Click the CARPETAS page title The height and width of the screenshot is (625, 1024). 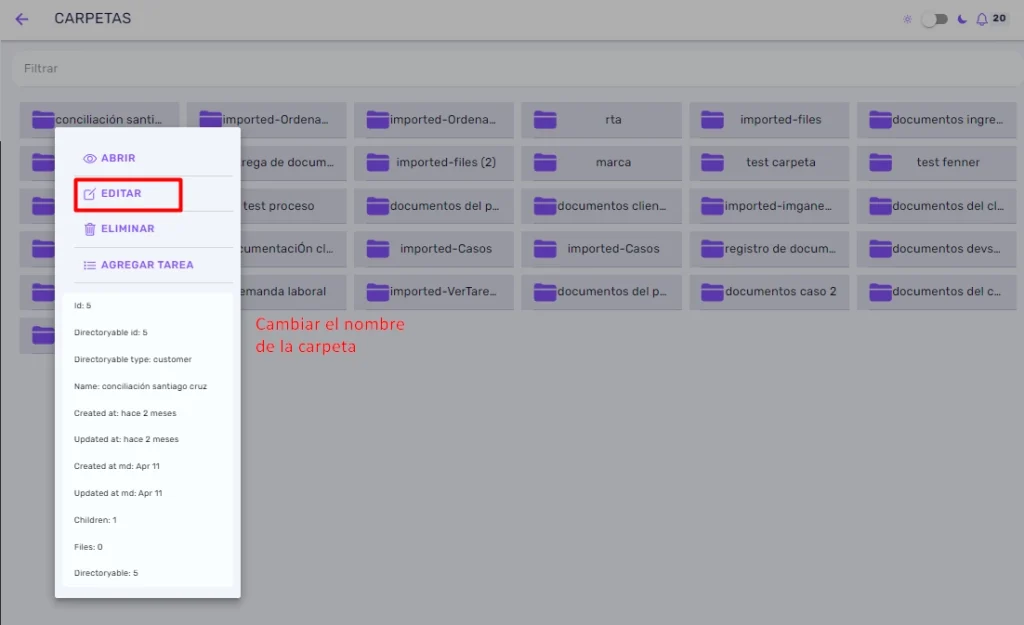tap(93, 18)
